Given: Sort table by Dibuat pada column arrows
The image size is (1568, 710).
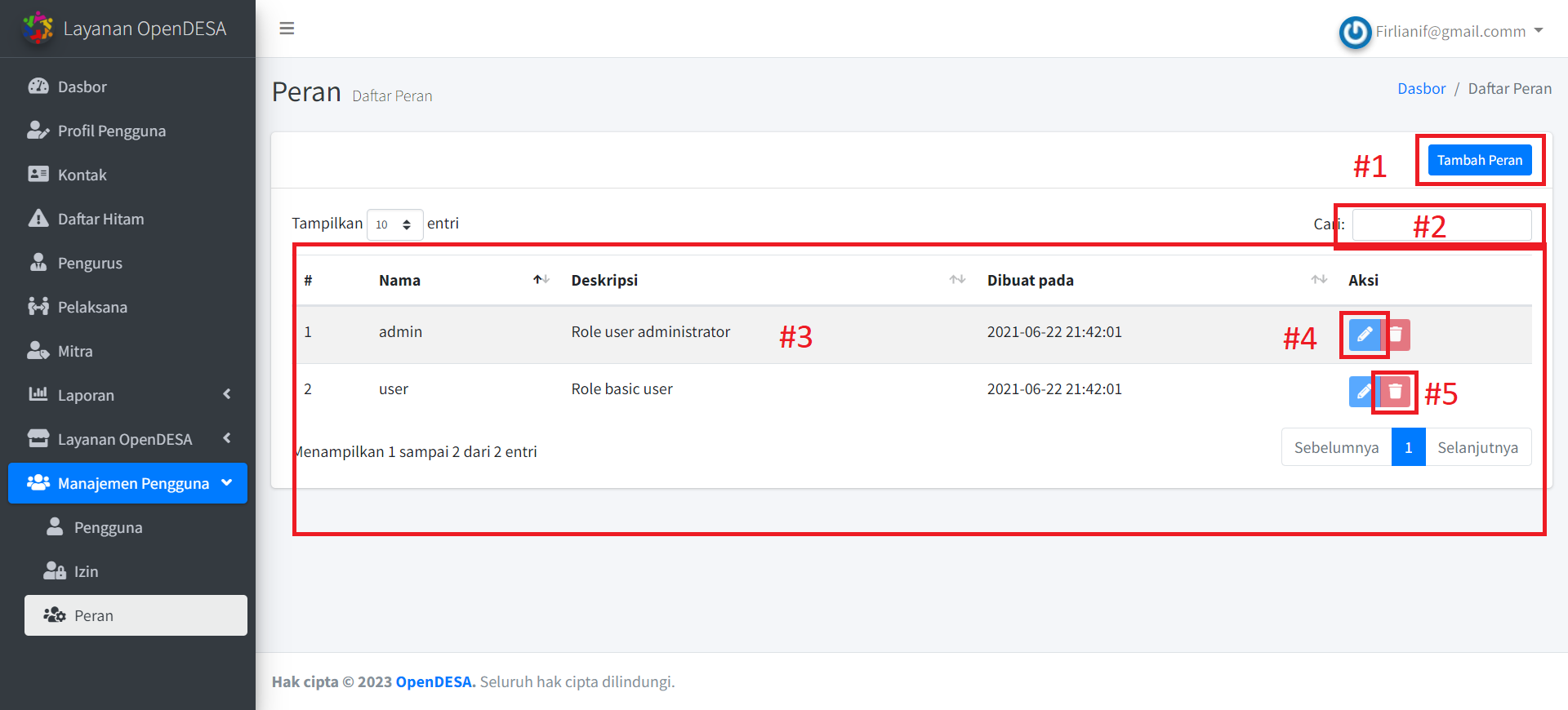Looking at the screenshot, I should click(1319, 280).
